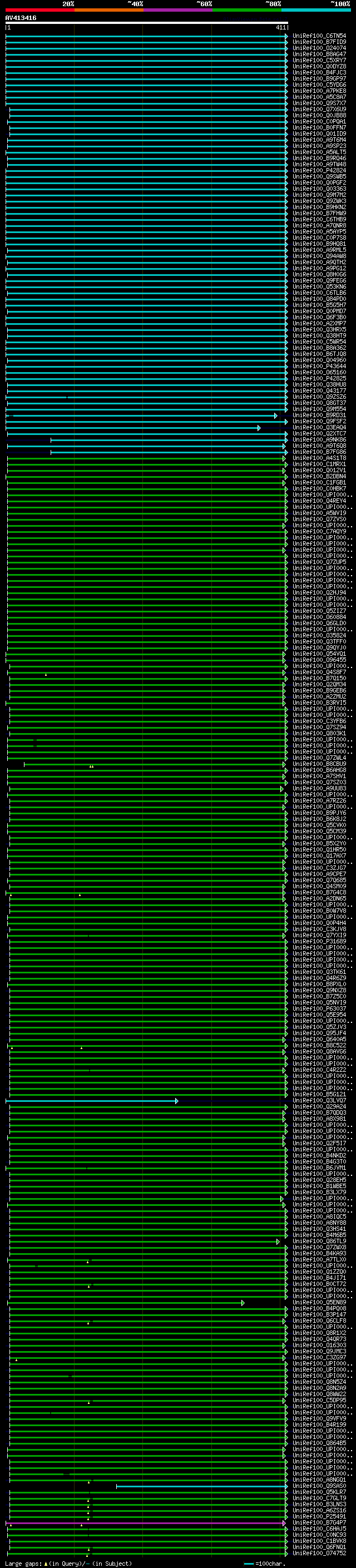Screen dimensions: 356x1568
Task: Click the cyan =100char scale bar
Action: click(248, 1563)
